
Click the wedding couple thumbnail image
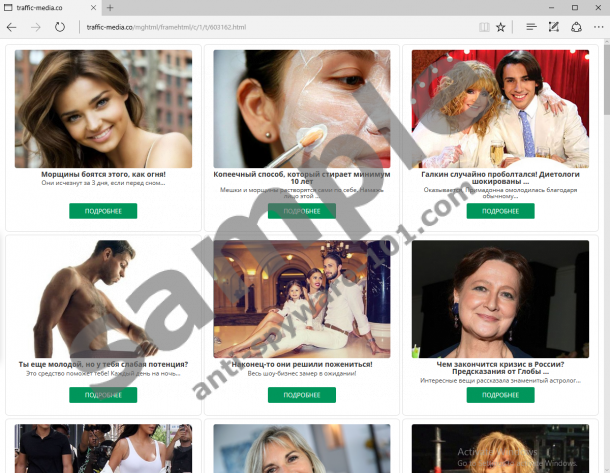[x=301, y=298]
